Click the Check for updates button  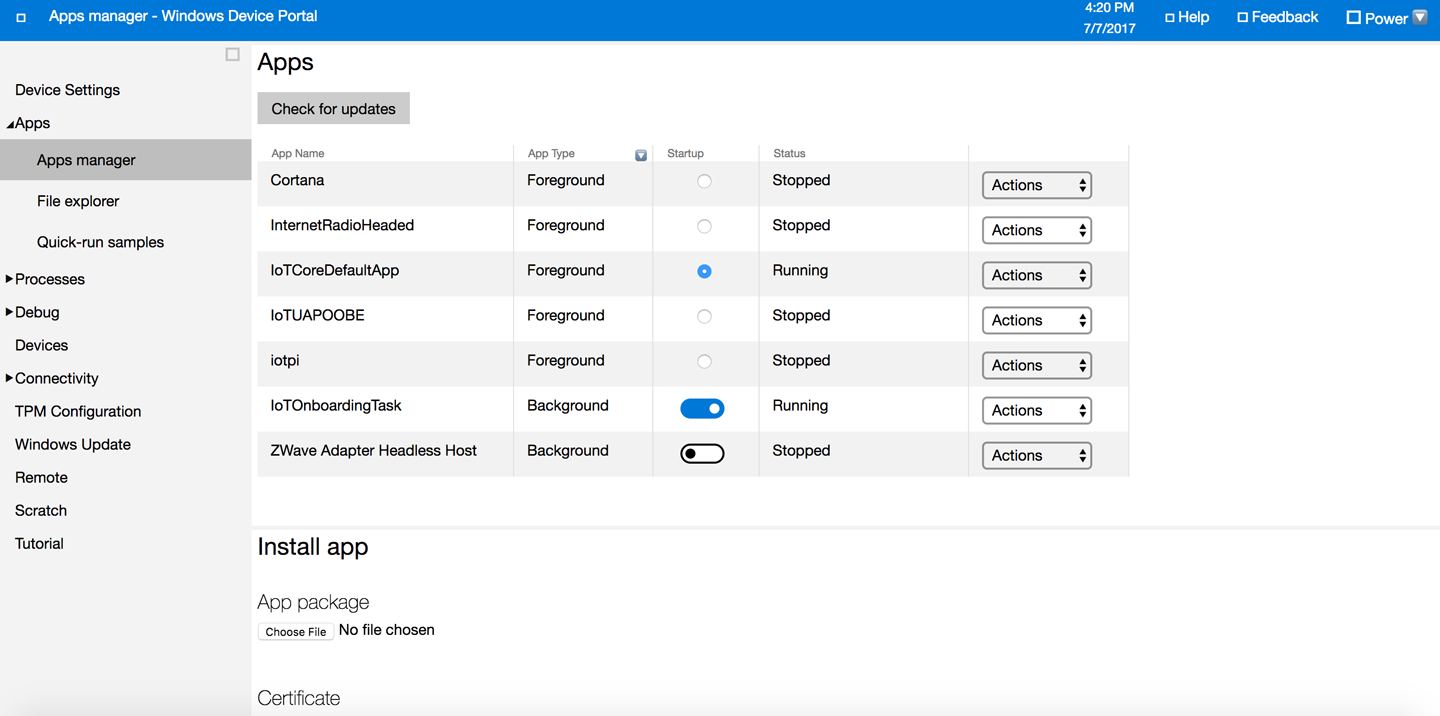coord(333,109)
